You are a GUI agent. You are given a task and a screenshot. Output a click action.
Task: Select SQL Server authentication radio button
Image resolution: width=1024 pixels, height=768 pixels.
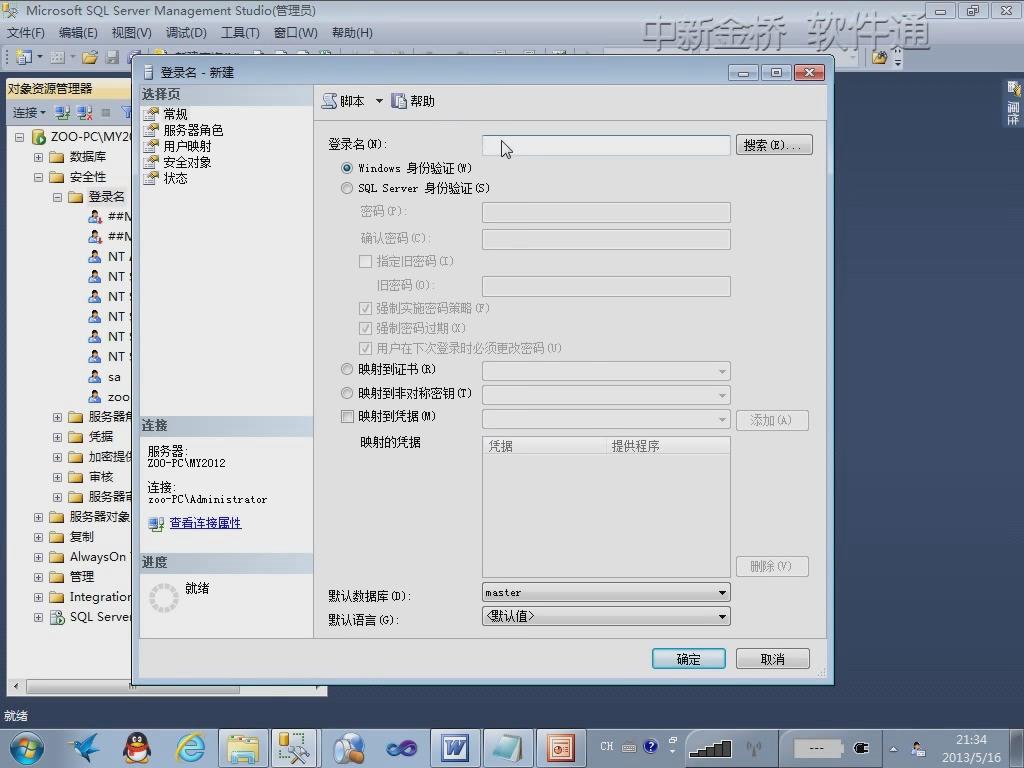347,188
